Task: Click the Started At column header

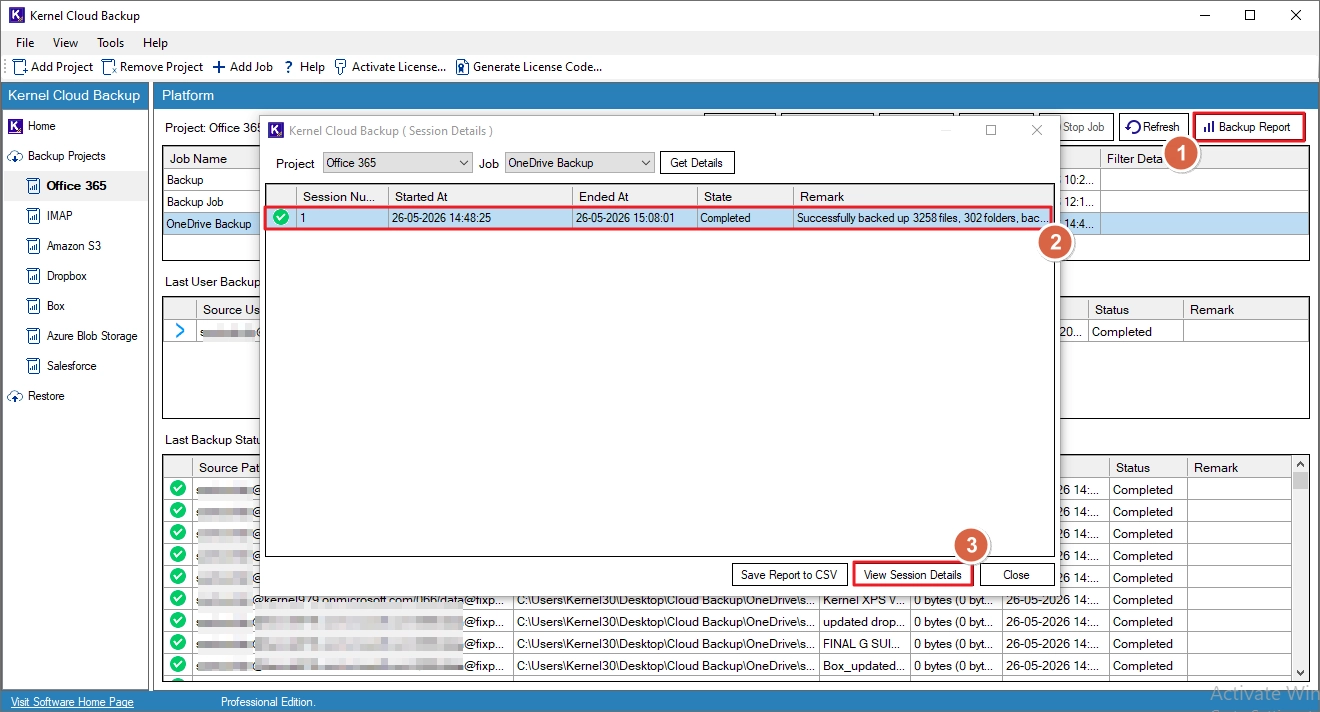Action: click(x=480, y=197)
